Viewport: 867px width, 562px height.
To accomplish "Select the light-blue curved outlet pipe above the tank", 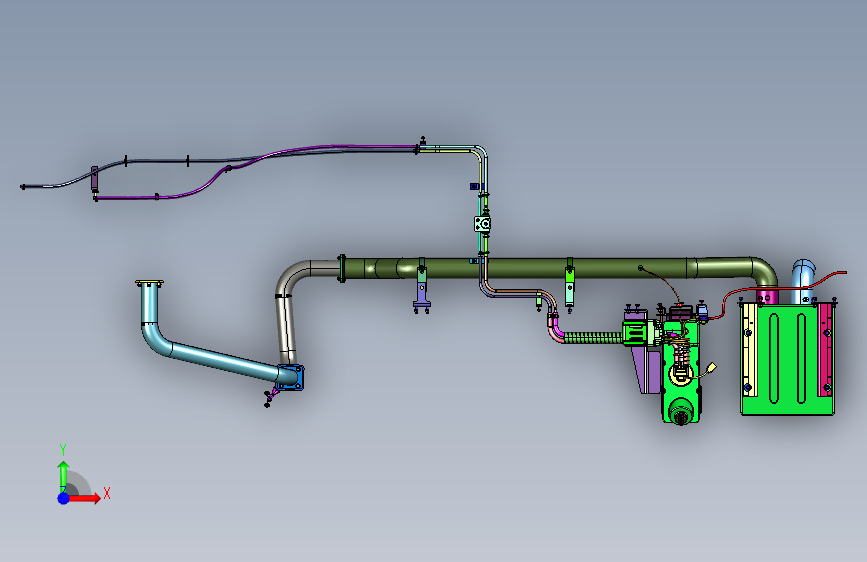I will click(802, 281).
